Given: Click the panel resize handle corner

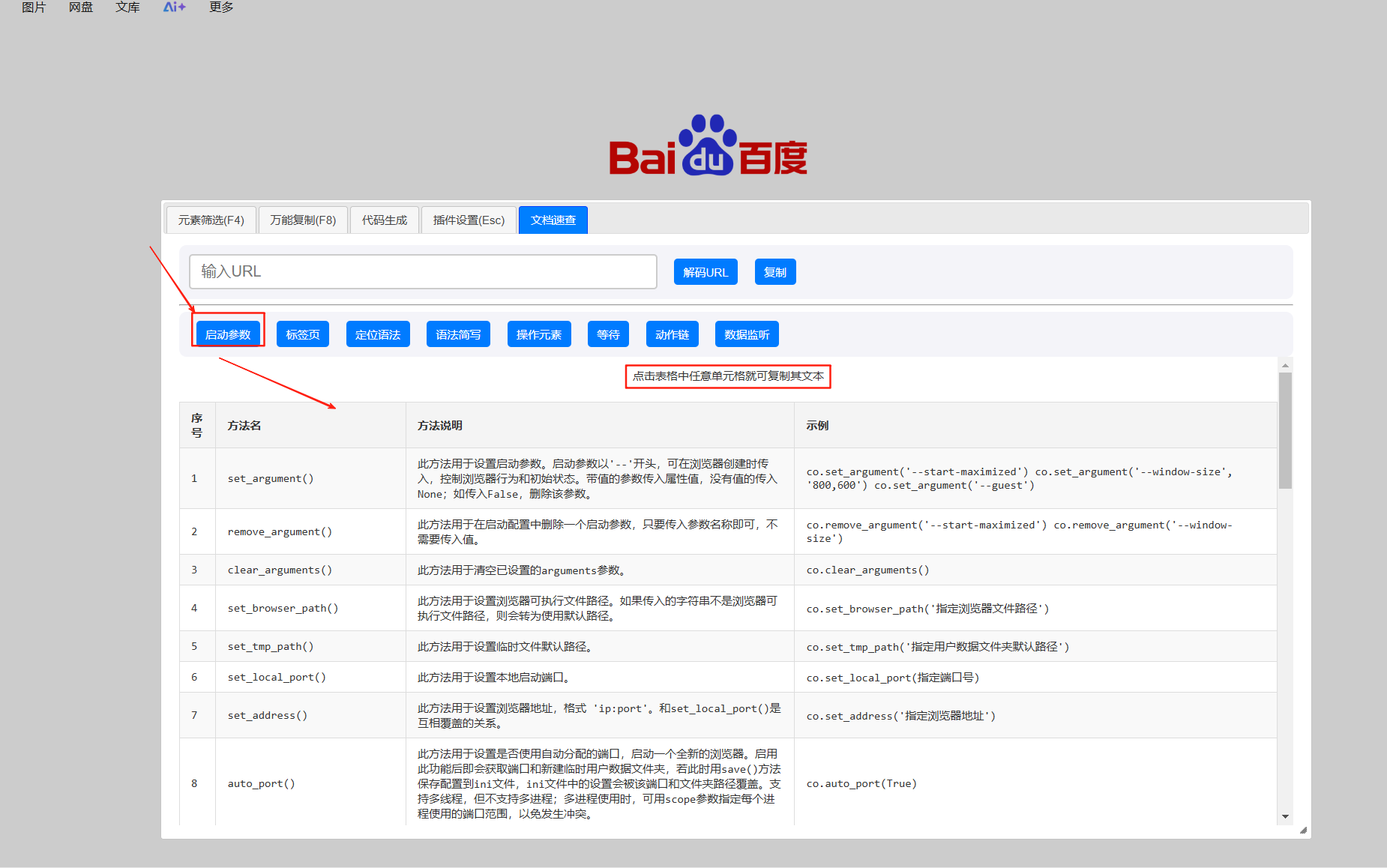Looking at the screenshot, I should pos(1303,830).
